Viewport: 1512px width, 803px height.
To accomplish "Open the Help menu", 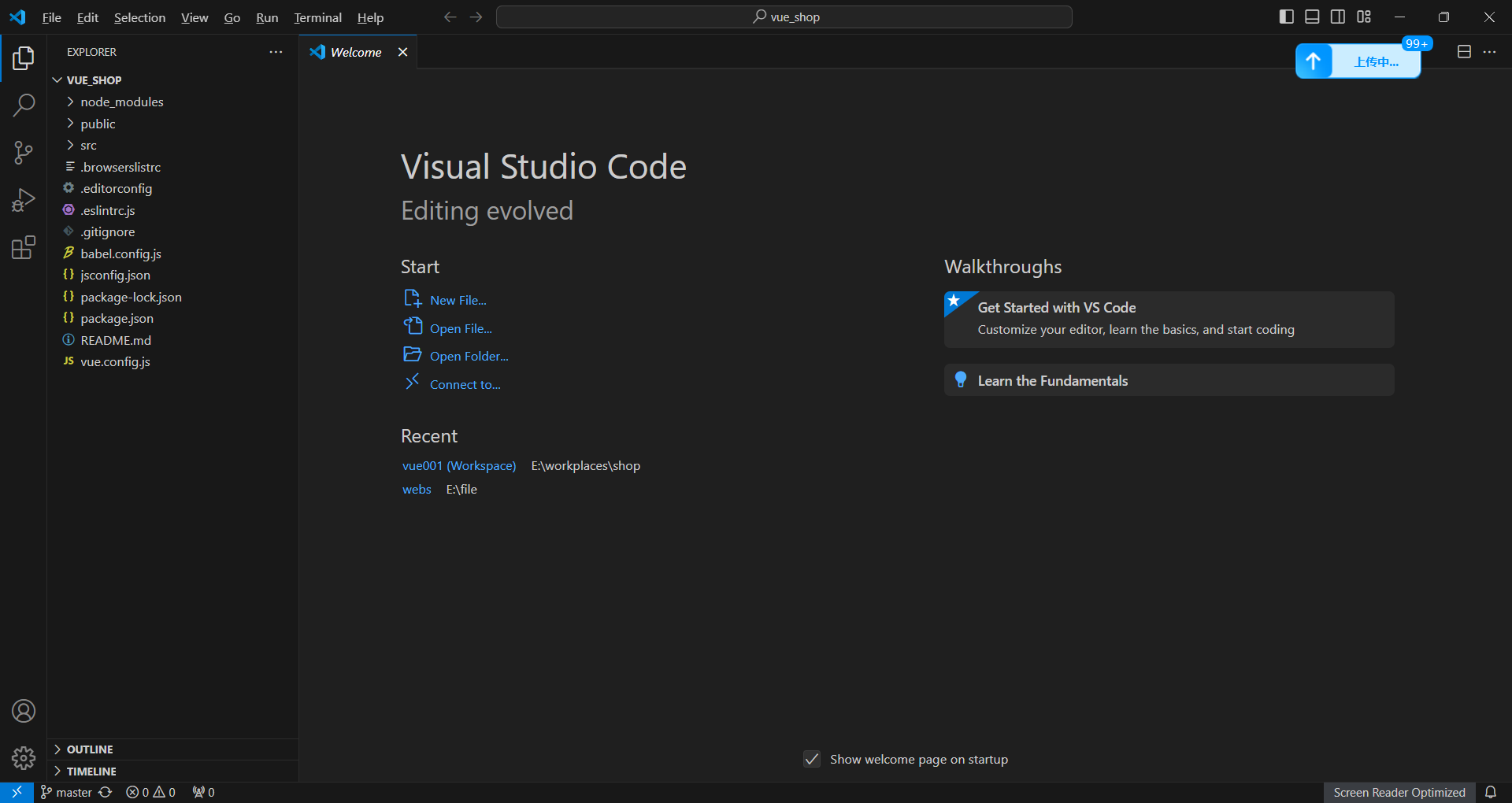I will (x=370, y=17).
